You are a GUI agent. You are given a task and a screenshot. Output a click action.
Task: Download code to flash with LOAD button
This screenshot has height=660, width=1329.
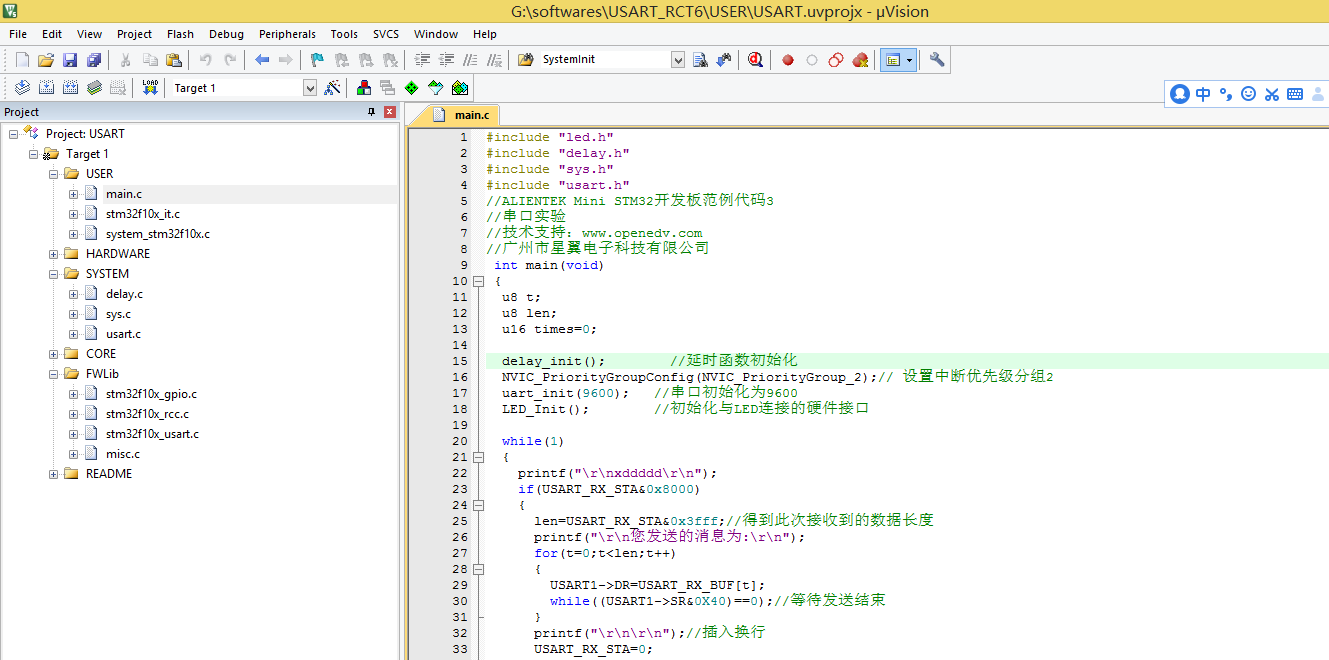click(x=150, y=87)
